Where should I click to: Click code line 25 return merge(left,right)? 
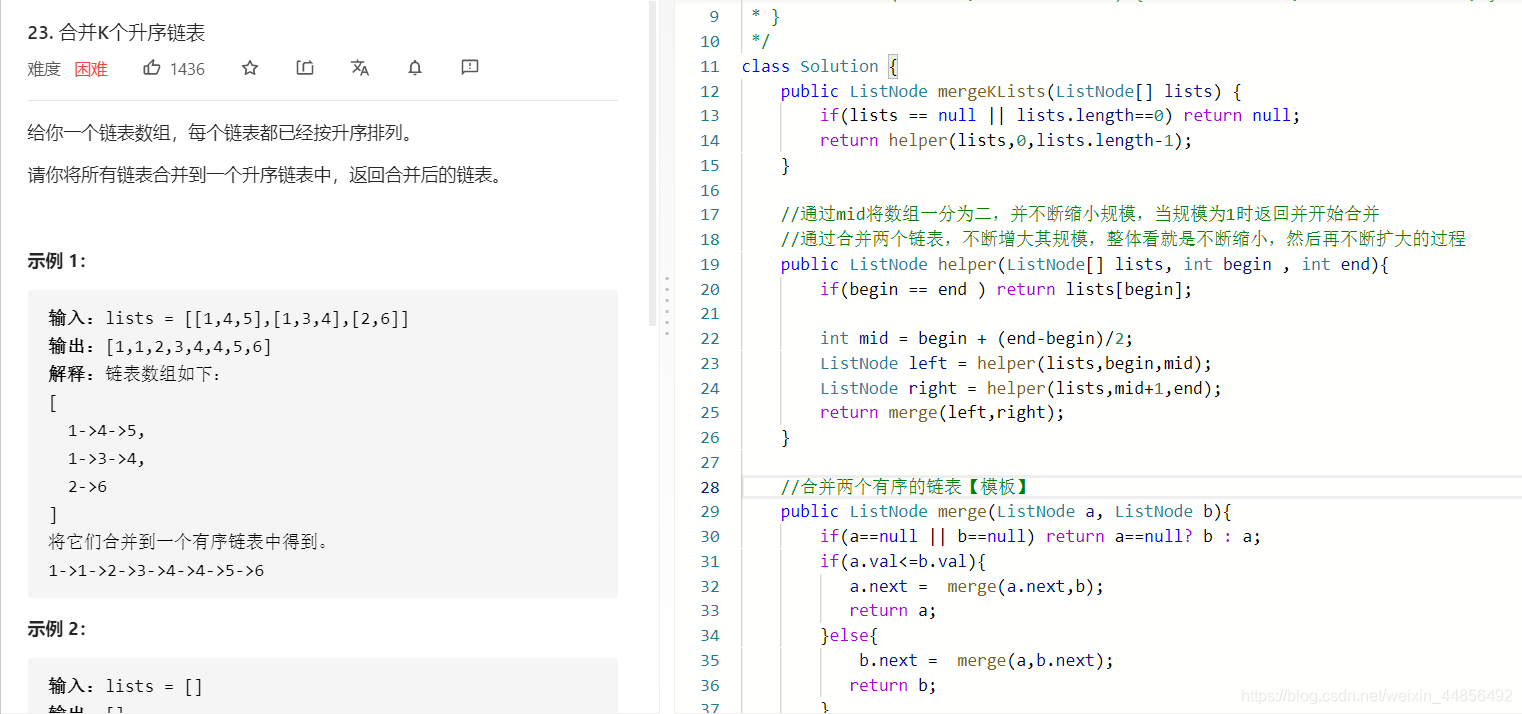pos(942,412)
